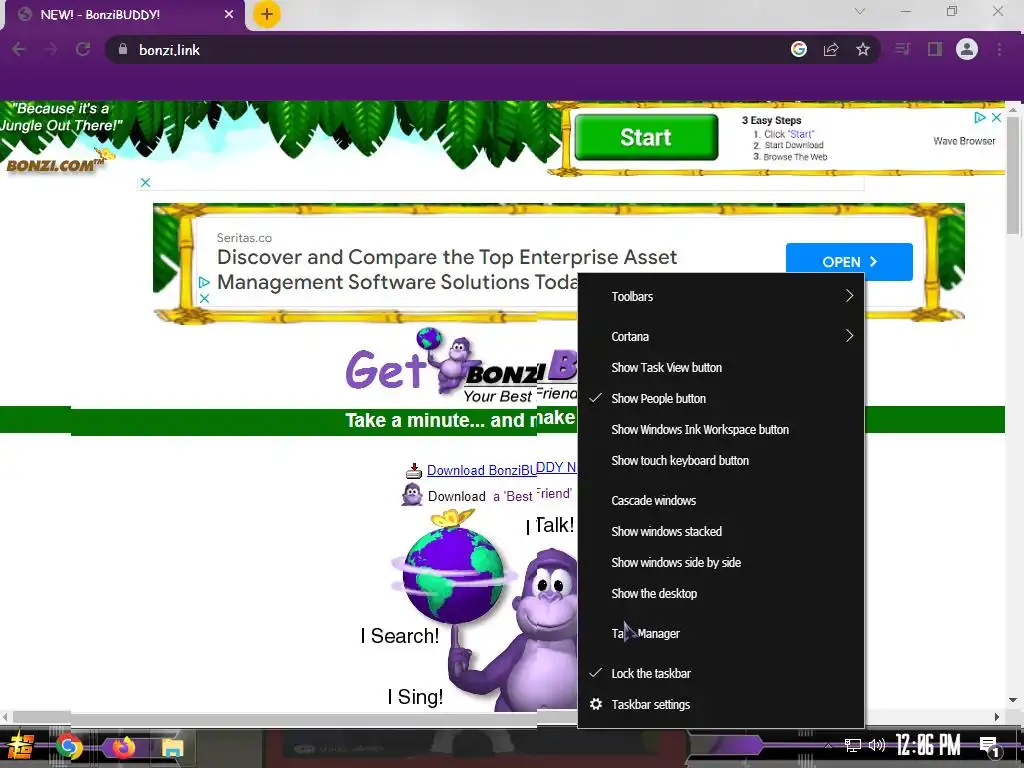
Task: Reload the bonzi.link page
Action: pyautogui.click(x=83, y=50)
